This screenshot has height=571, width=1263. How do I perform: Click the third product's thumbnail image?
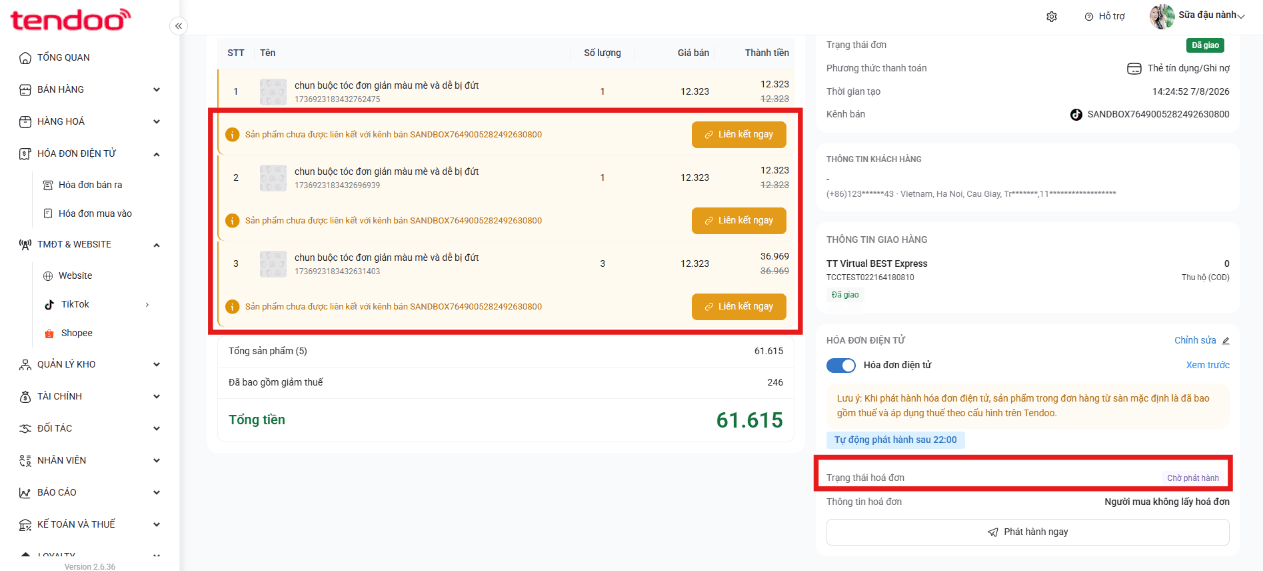tap(273, 264)
